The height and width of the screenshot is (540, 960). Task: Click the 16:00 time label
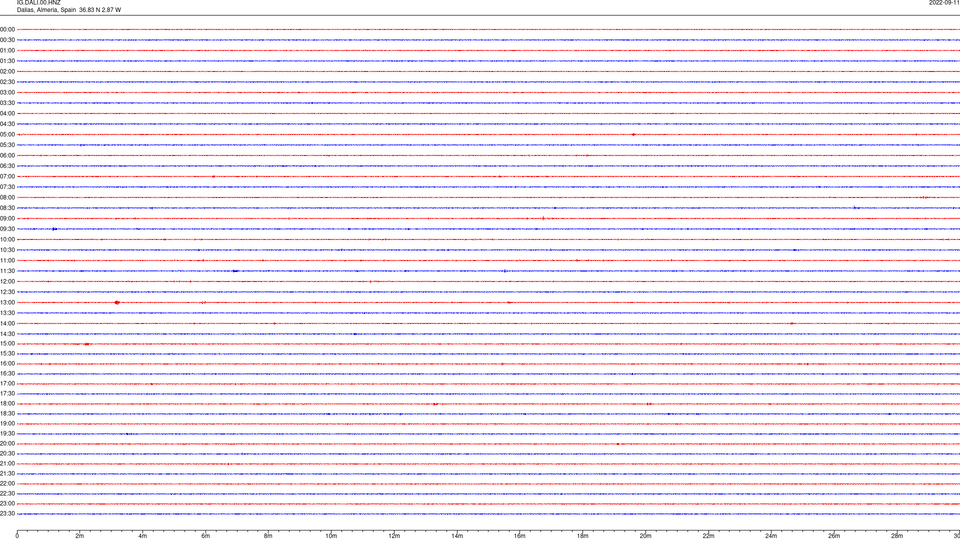(x=7, y=364)
